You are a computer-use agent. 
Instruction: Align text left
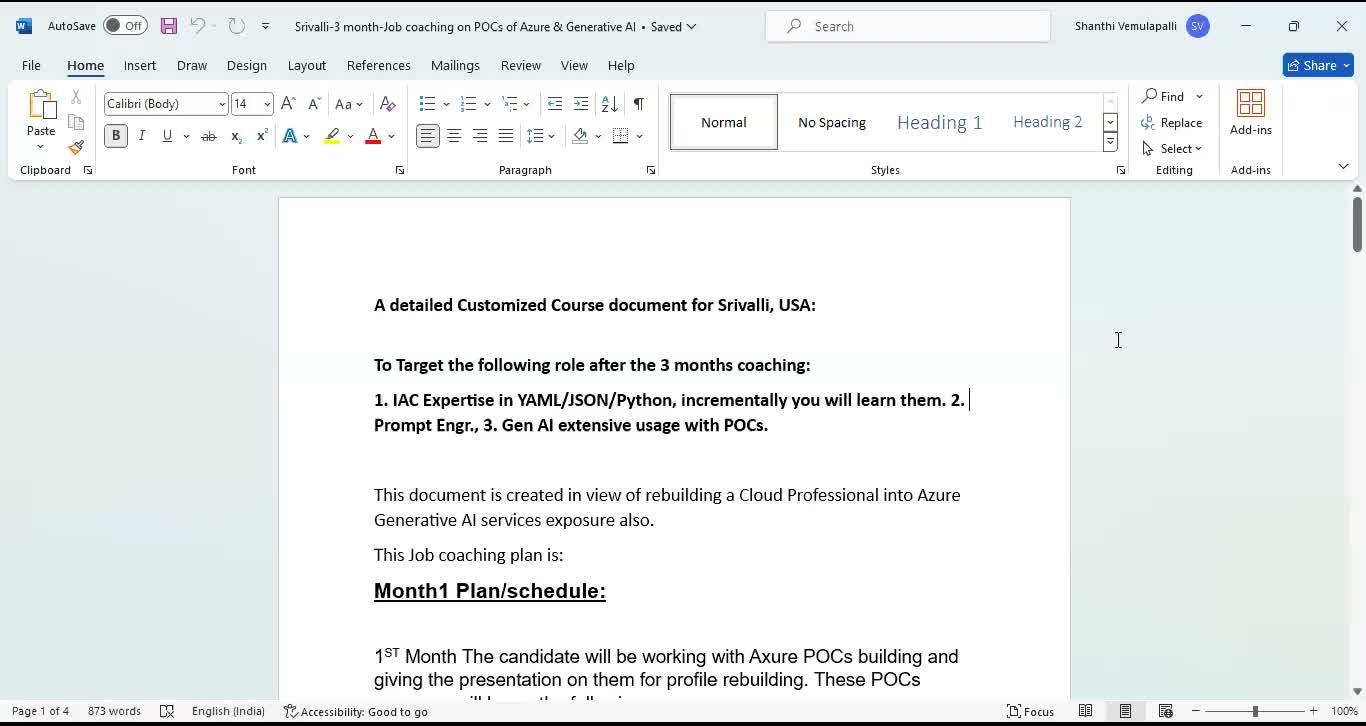(x=428, y=136)
